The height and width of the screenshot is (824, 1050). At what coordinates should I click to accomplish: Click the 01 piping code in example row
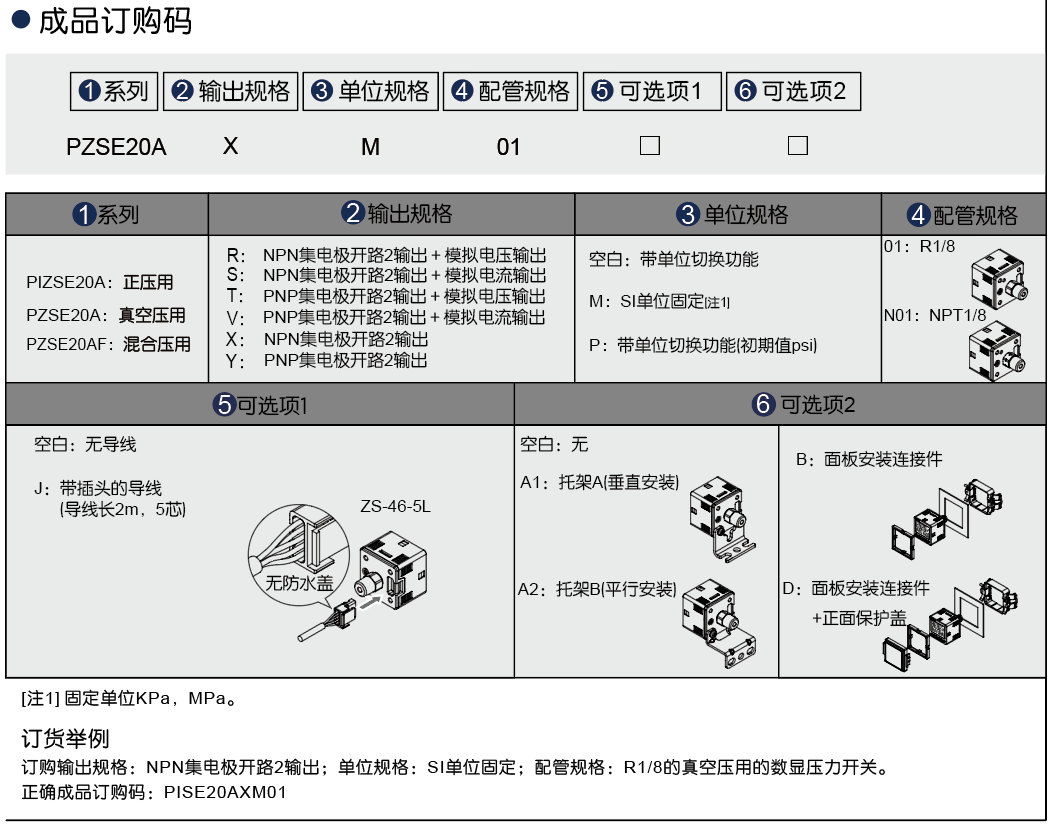click(x=508, y=147)
